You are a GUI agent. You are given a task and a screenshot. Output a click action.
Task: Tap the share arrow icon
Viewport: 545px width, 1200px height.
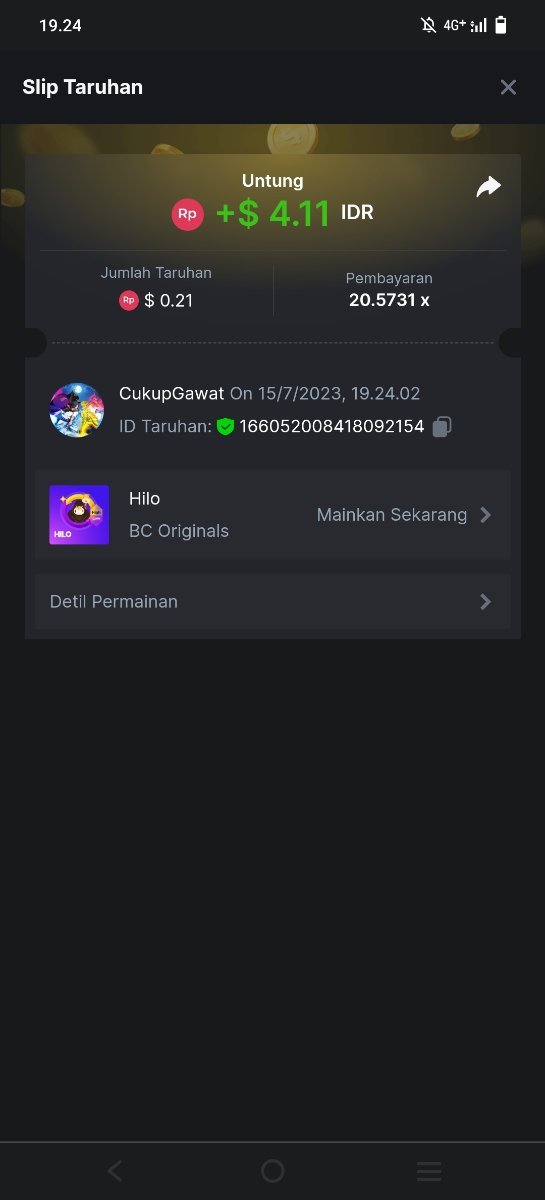[488, 187]
